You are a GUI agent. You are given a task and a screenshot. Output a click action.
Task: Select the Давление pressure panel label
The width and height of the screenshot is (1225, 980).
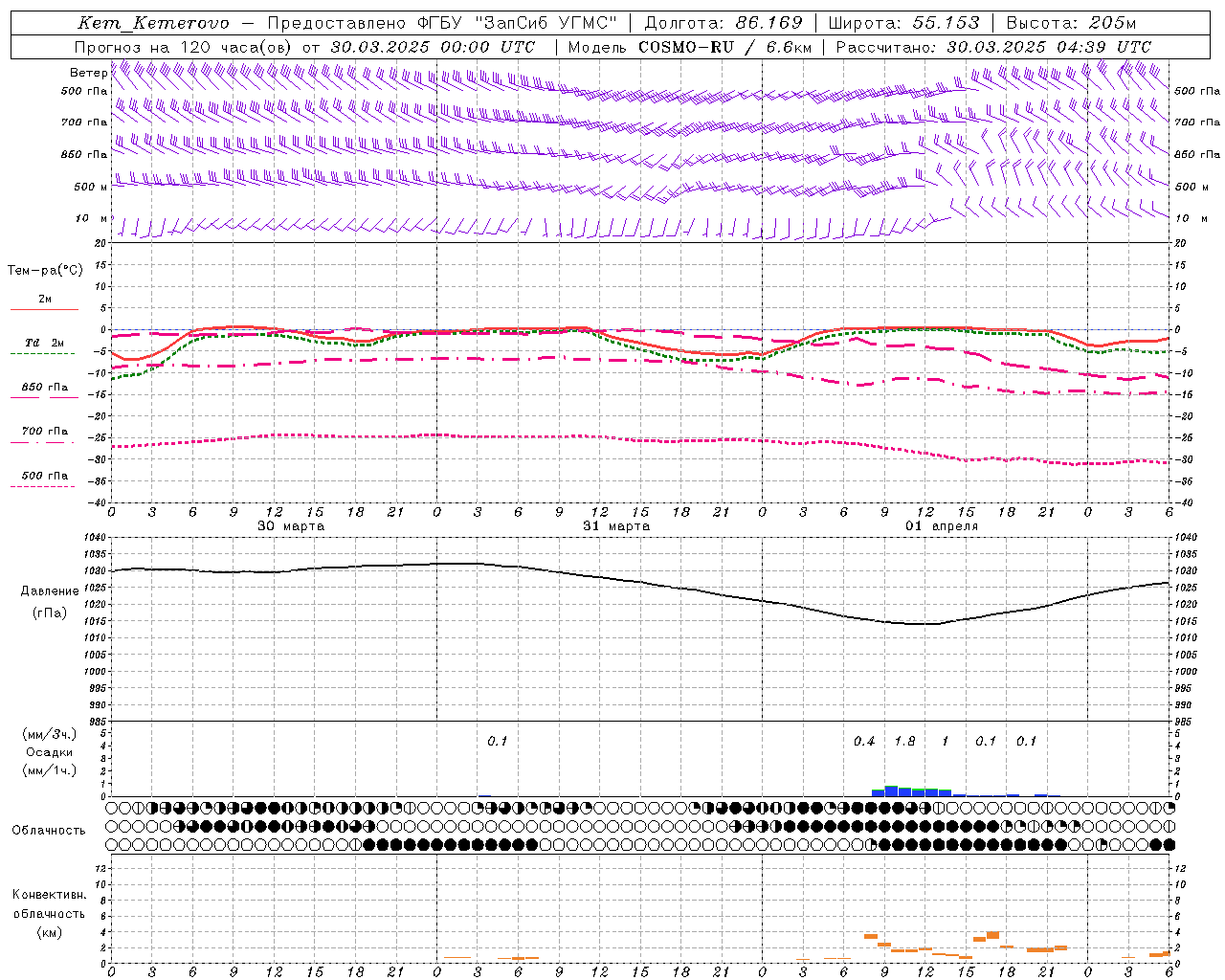pos(50,590)
